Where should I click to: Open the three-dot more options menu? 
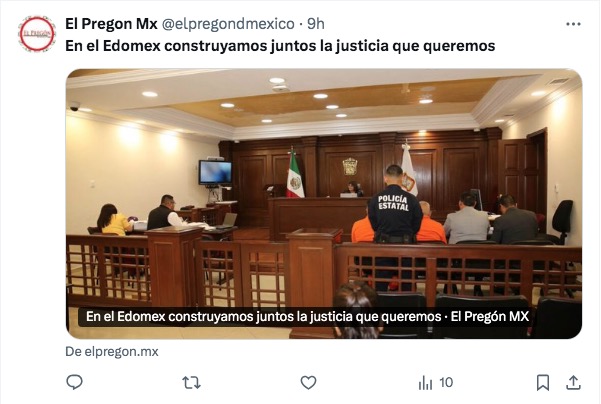click(x=573, y=24)
